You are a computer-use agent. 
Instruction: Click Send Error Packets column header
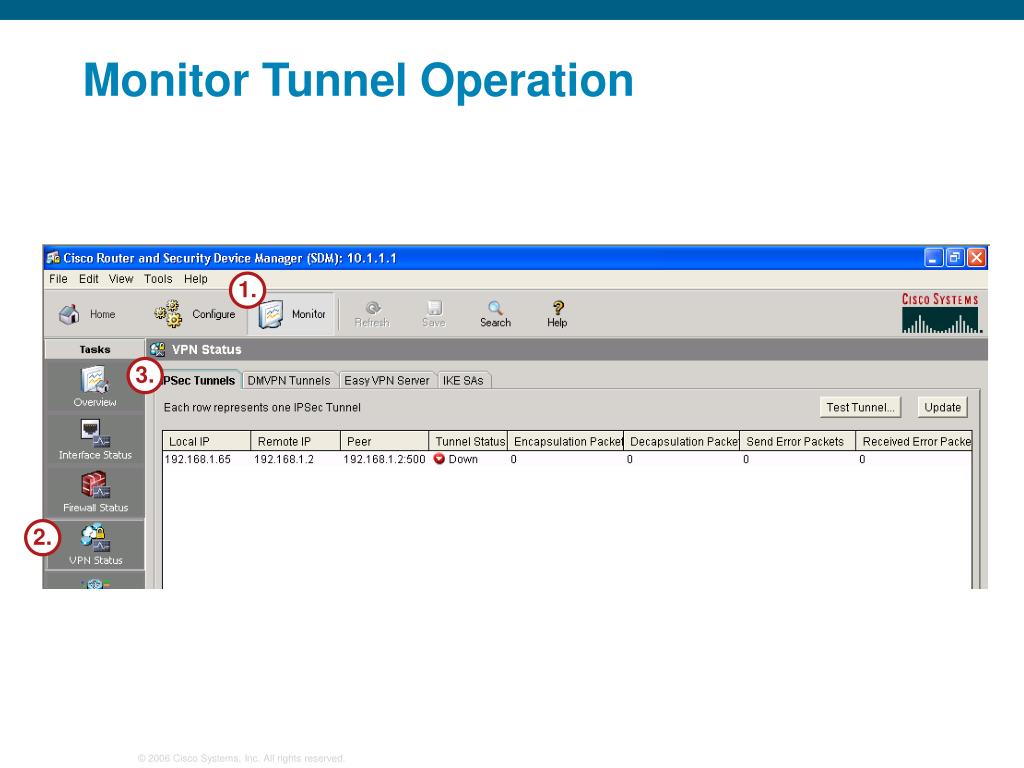[x=797, y=441]
